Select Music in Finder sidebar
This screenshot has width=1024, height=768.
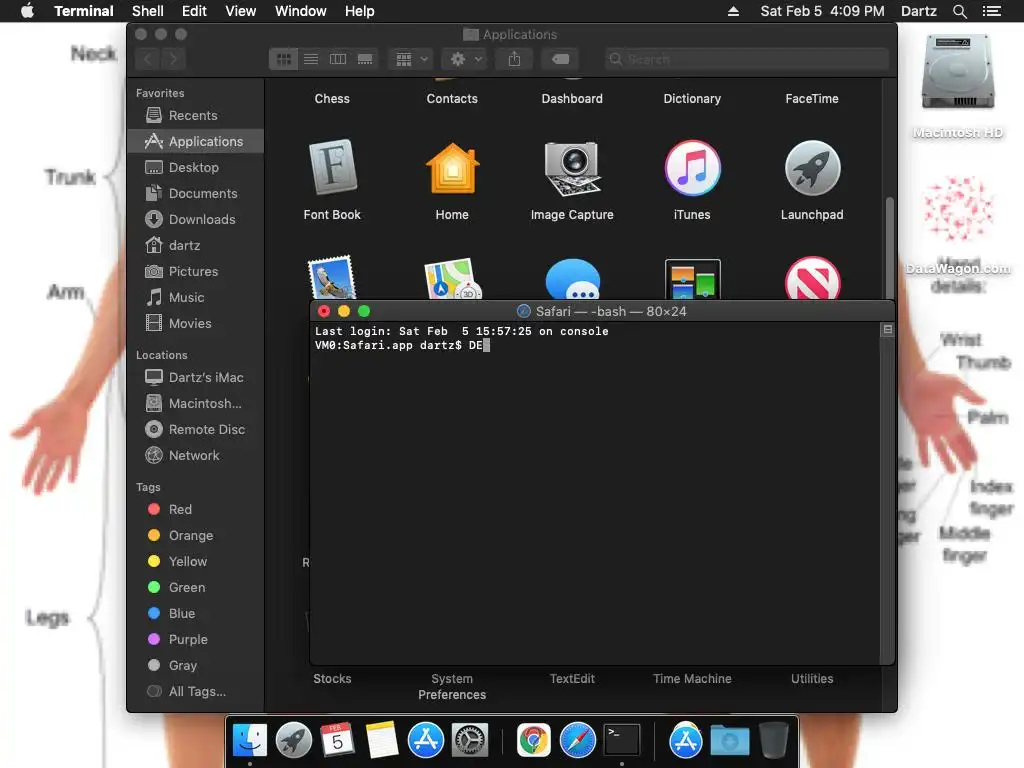195,298
